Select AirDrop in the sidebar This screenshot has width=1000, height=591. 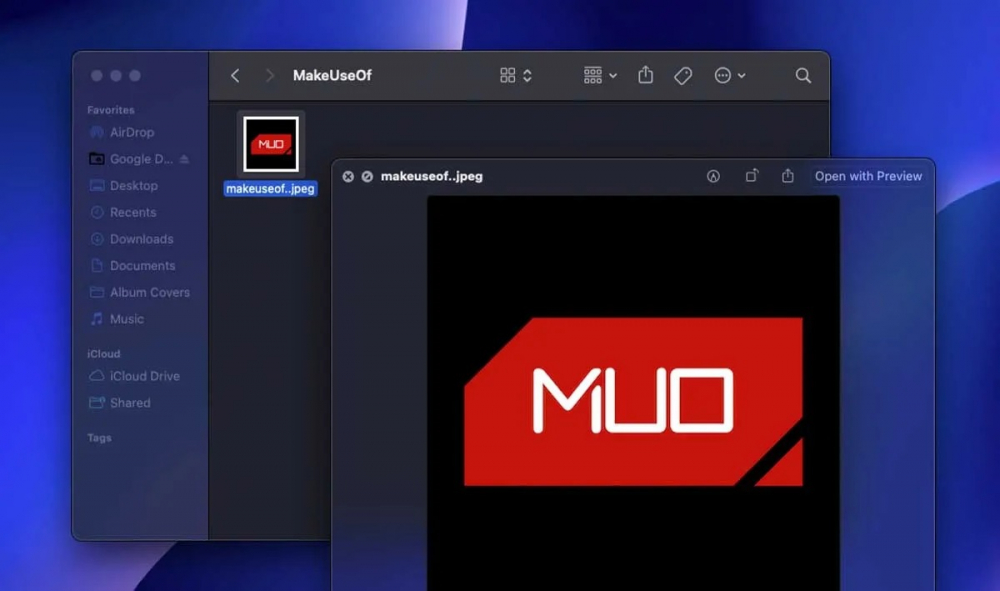131,132
